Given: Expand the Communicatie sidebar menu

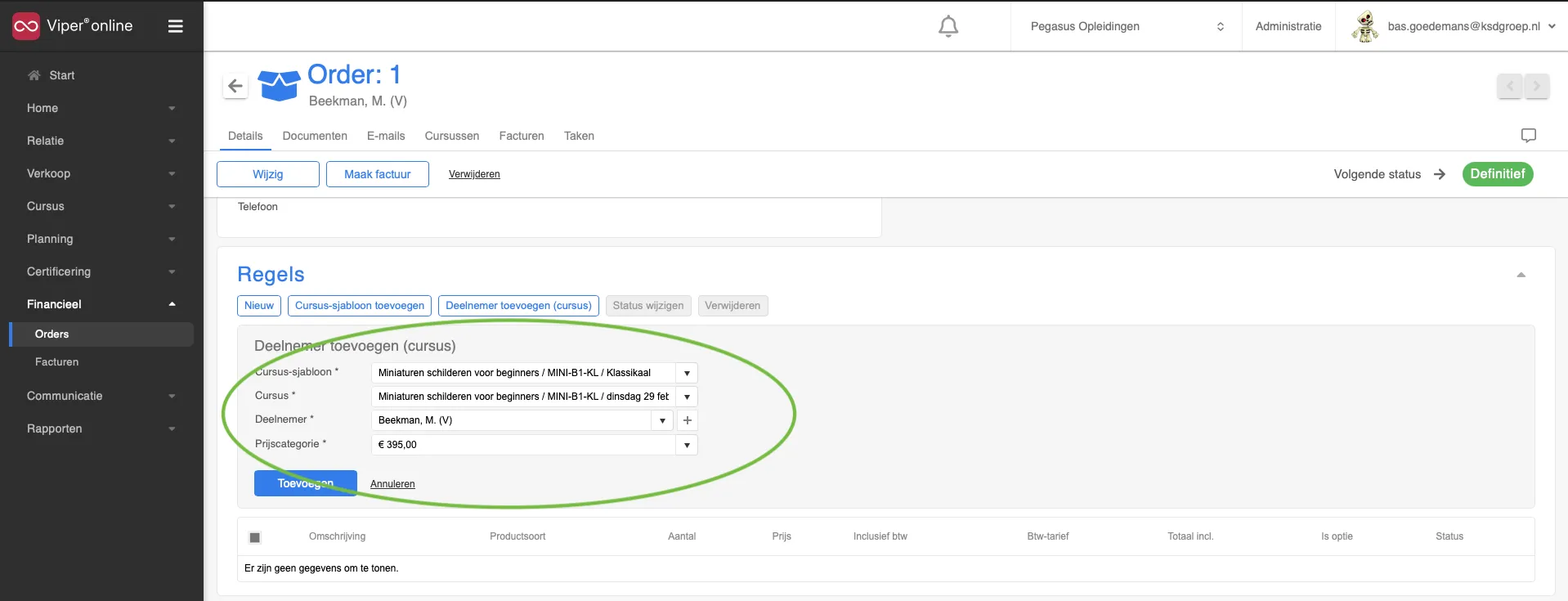Looking at the screenshot, I should (101, 396).
